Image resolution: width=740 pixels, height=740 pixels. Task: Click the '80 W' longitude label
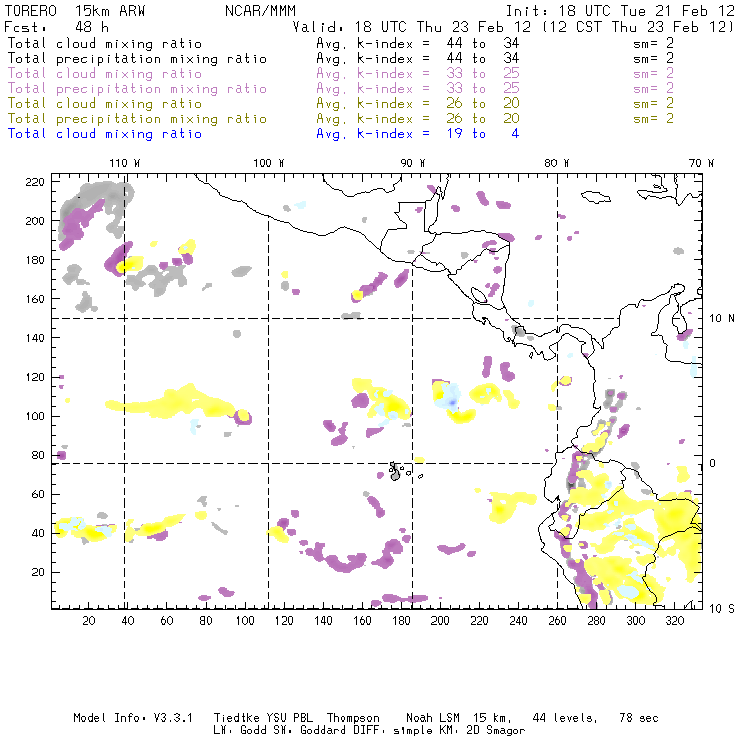tap(556, 163)
